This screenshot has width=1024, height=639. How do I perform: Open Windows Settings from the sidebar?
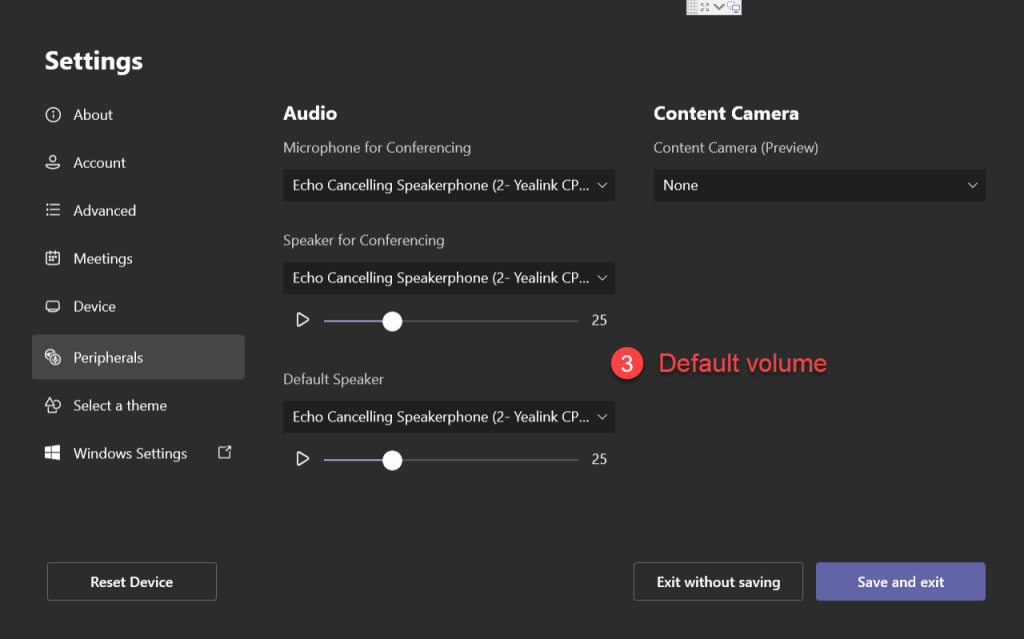129,454
